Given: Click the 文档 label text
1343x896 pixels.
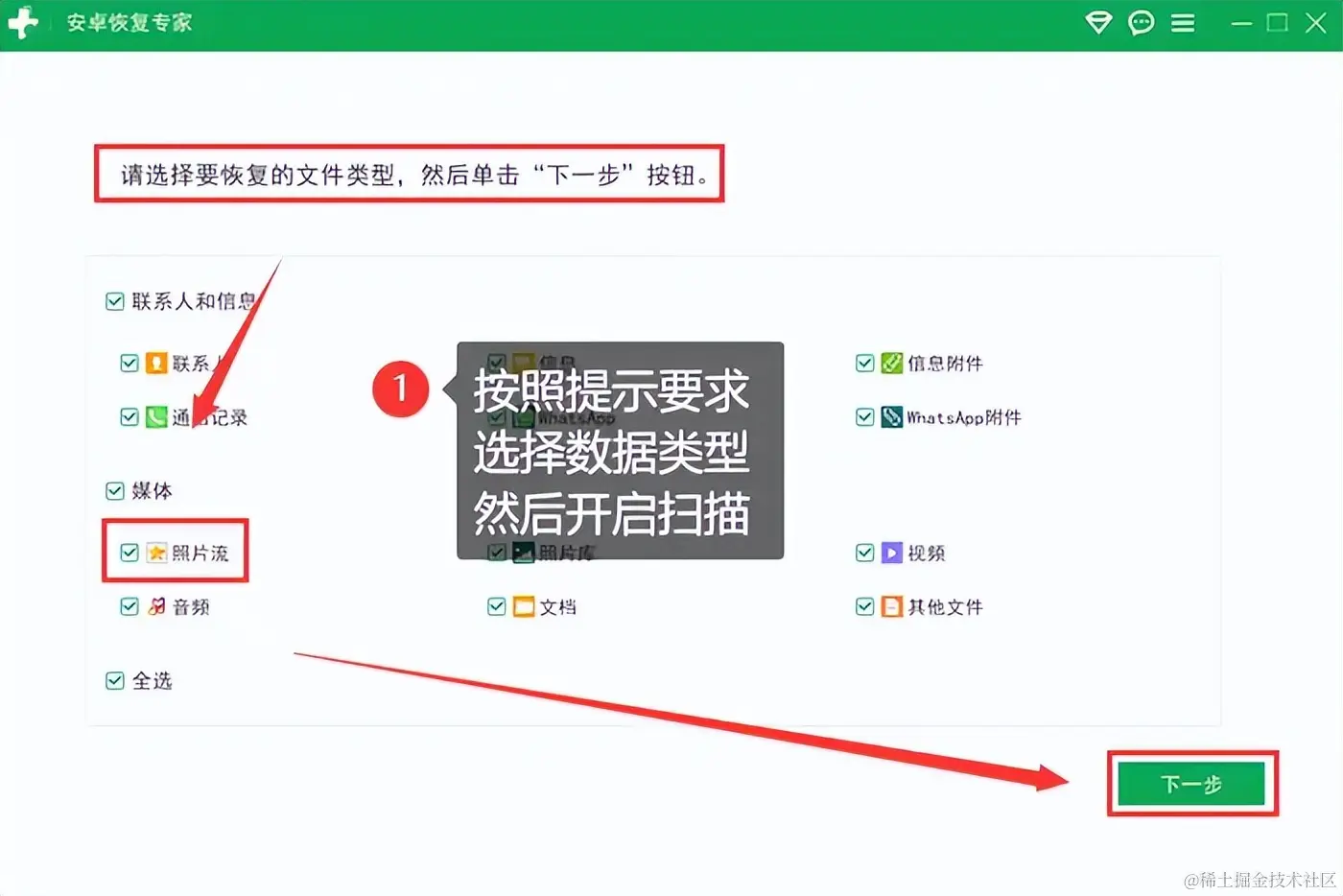Looking at the screenshot, I should click(x=558, y=606).
